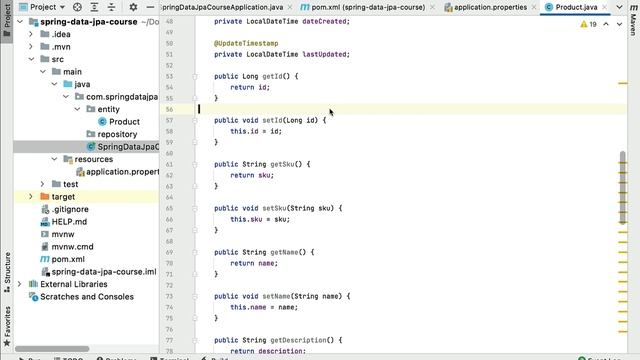Collapse the entity package
640x360 pixels.
pyautogui.click(x=77, y=109)
